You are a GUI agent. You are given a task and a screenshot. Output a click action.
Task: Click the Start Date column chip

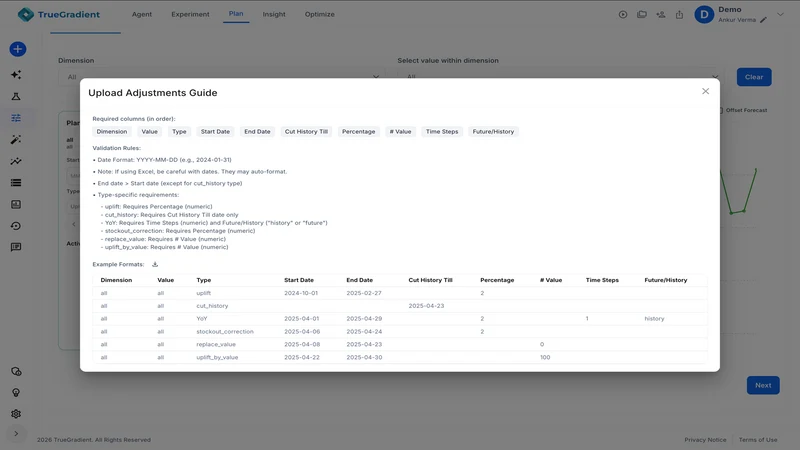pos(215,132)
